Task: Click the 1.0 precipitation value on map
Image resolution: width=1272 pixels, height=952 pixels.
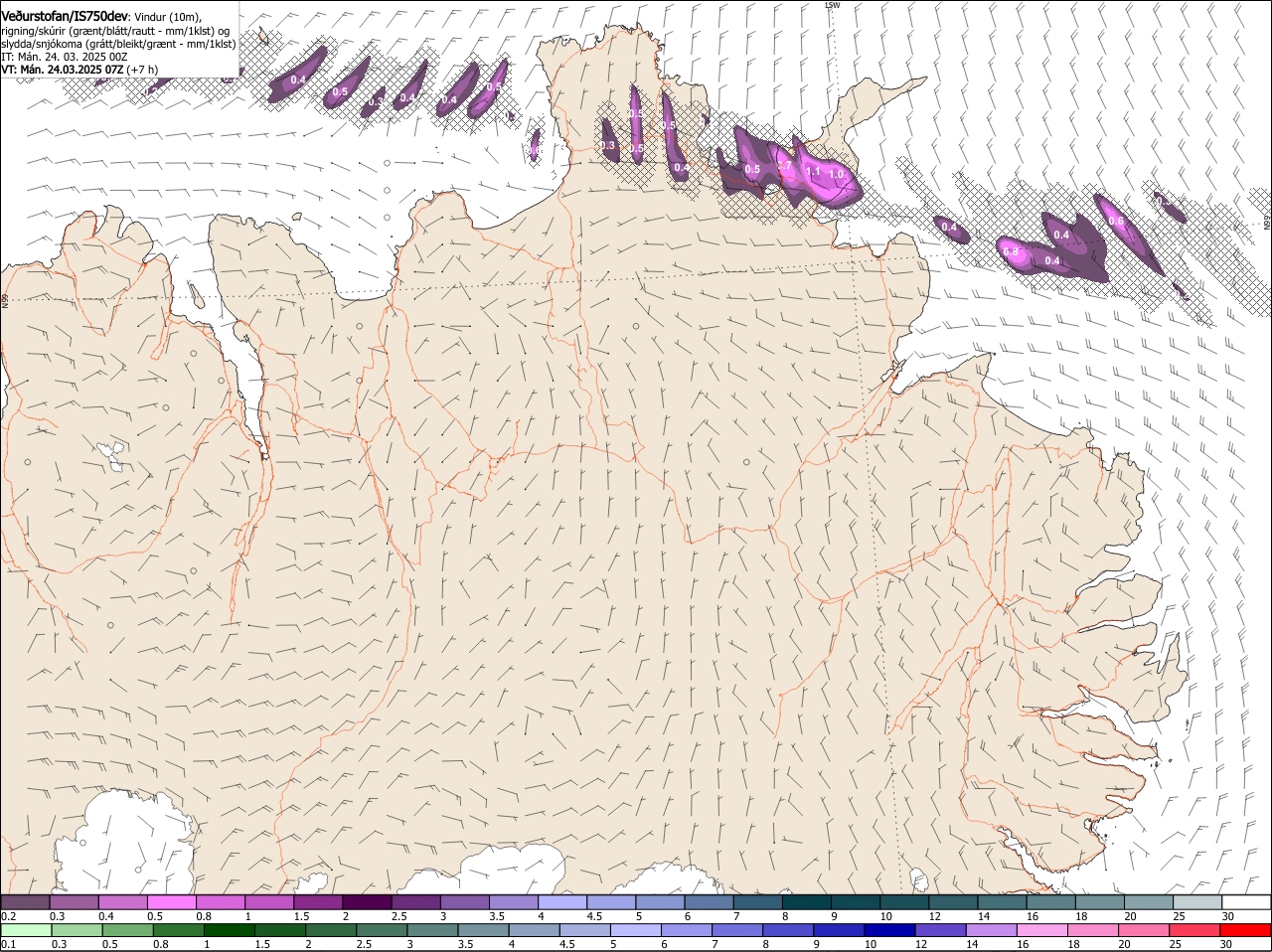Action: [x=837, y=174]
